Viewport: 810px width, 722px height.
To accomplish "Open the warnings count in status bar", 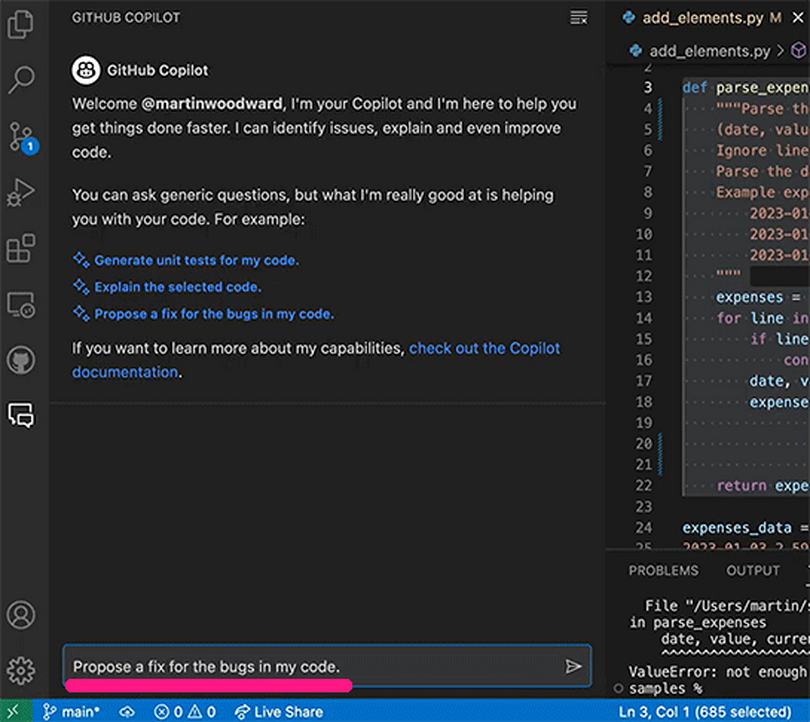I will [202, 712].
